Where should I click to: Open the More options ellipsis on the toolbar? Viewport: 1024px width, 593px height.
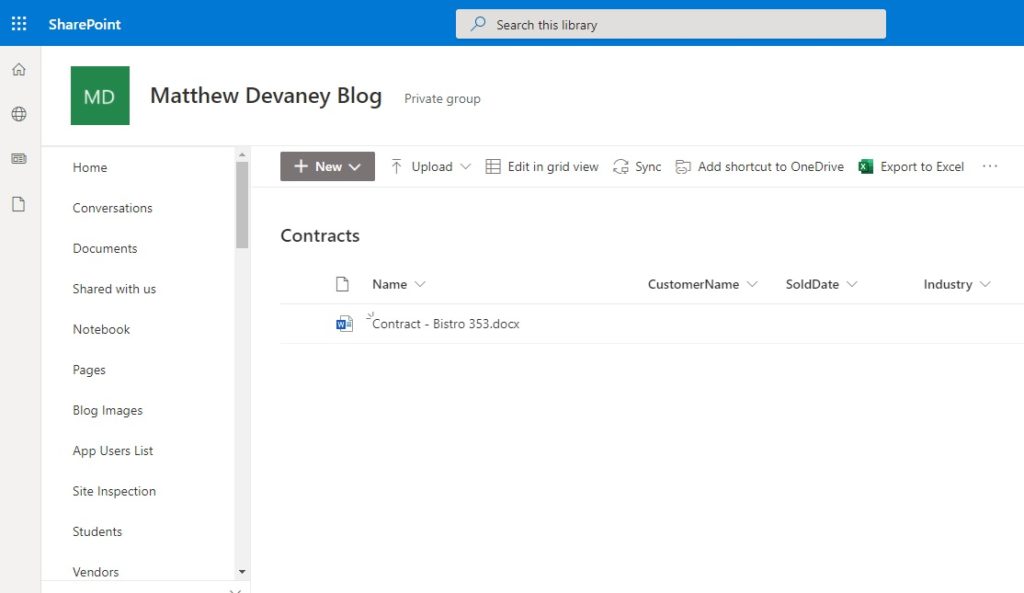click(990, 167)
